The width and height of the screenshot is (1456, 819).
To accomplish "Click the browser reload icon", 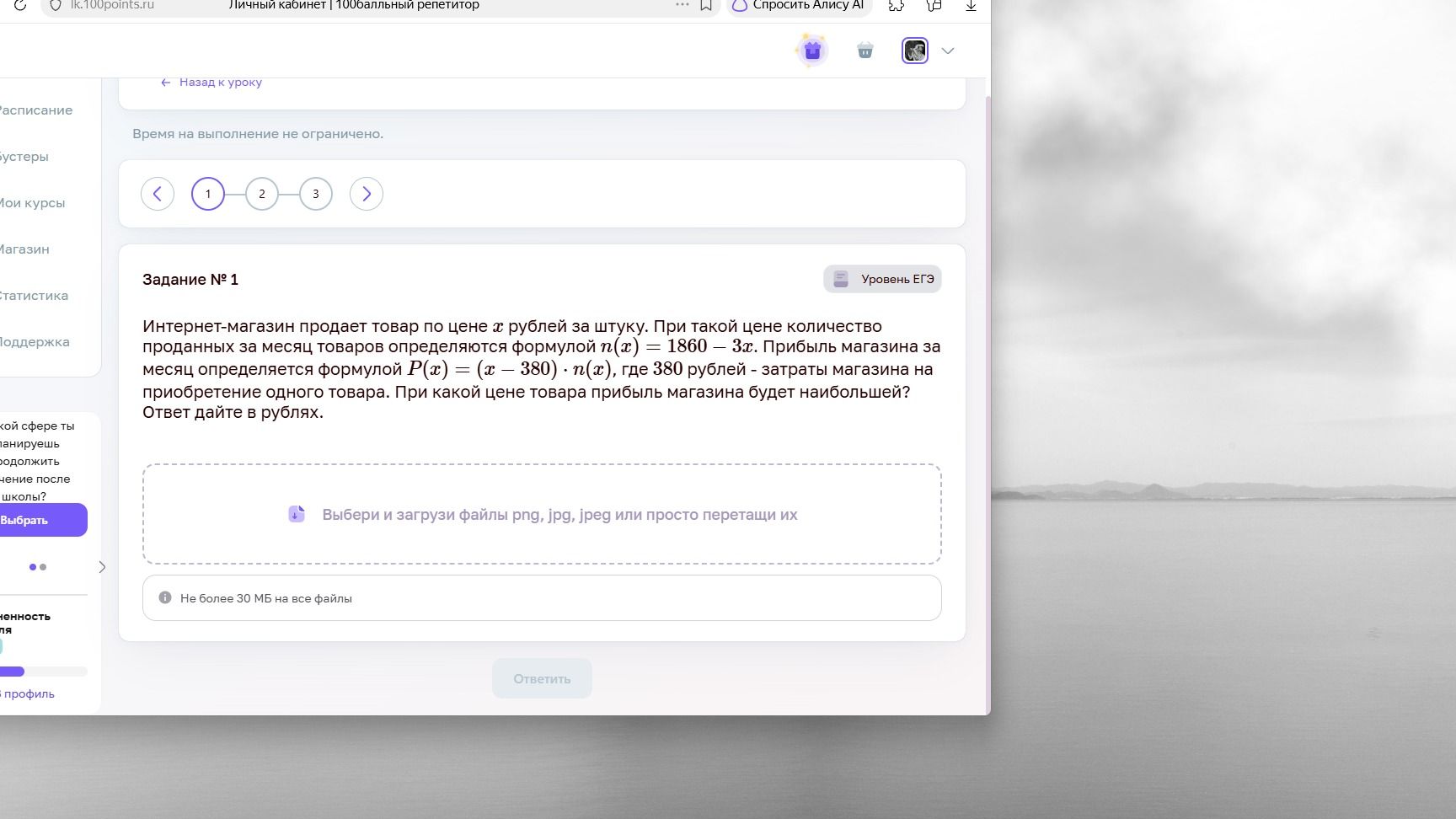I will (20, 5).
